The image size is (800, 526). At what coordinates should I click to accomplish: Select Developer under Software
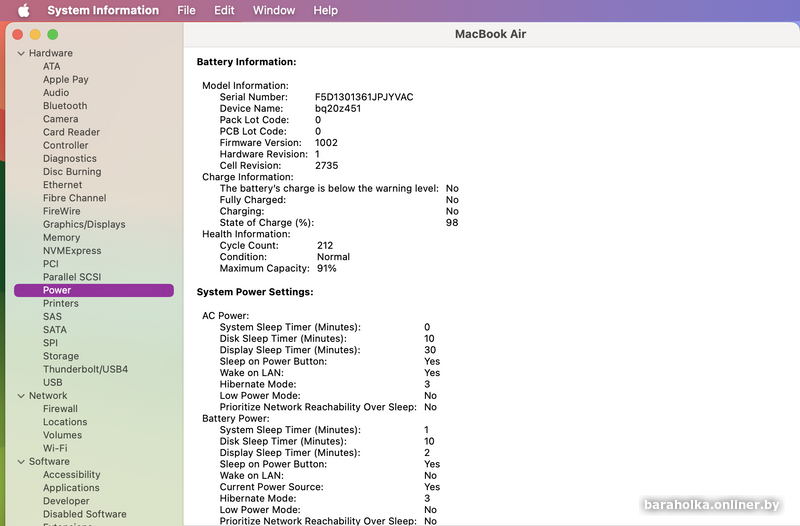coord(66,501)
